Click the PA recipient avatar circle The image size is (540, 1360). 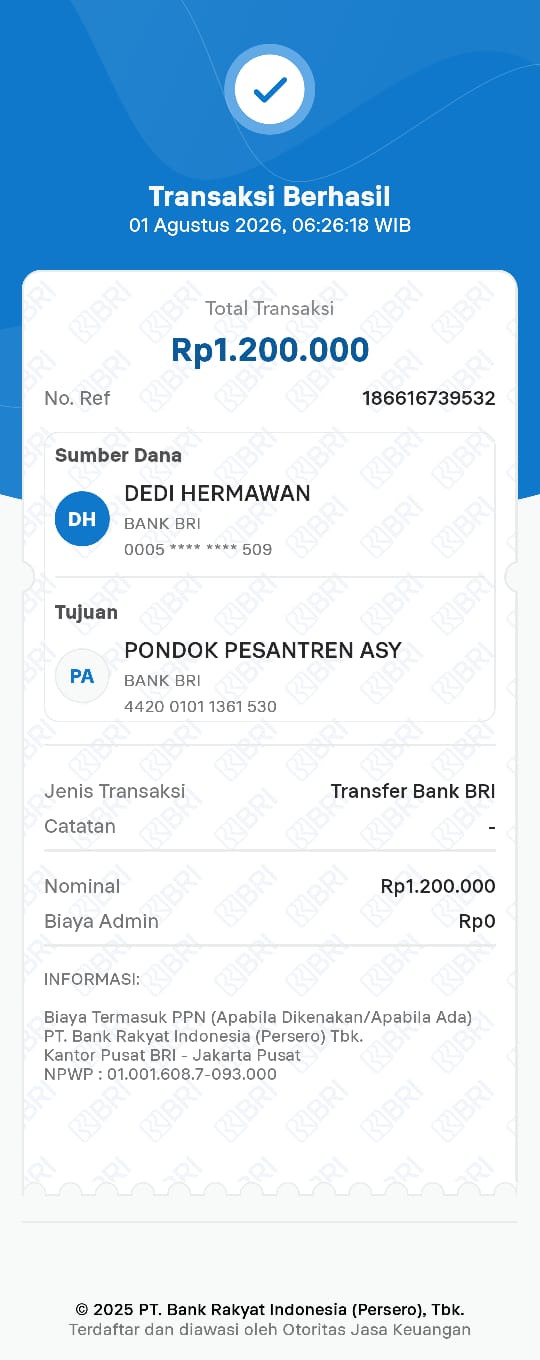point(82,676)
